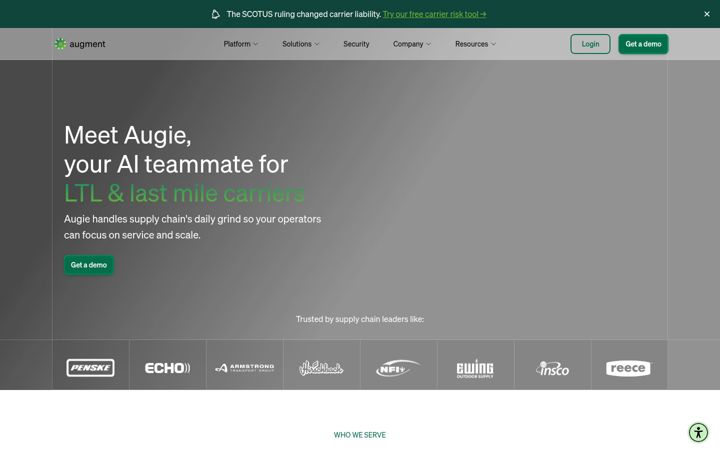The height and width of the screenshot is (450, 720).
Task: Click the augment logo
Action: pyautogui.click(x=80, y=44)
